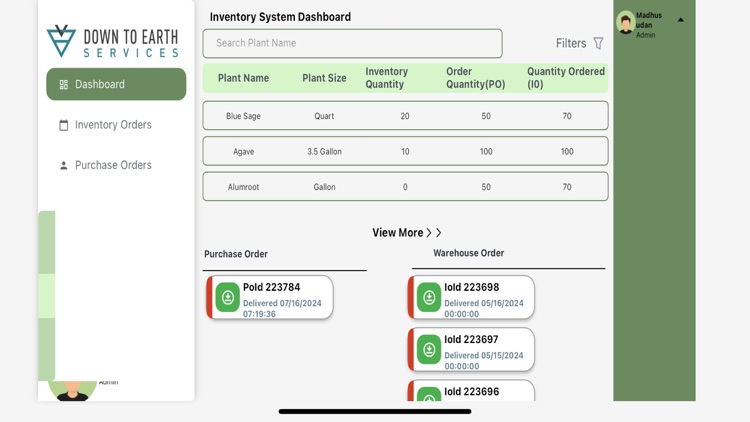The height and width of the screenshot is (422, 750).
Task: Click Delivered 05/16/2024 timestamp text
Action: 484,309
